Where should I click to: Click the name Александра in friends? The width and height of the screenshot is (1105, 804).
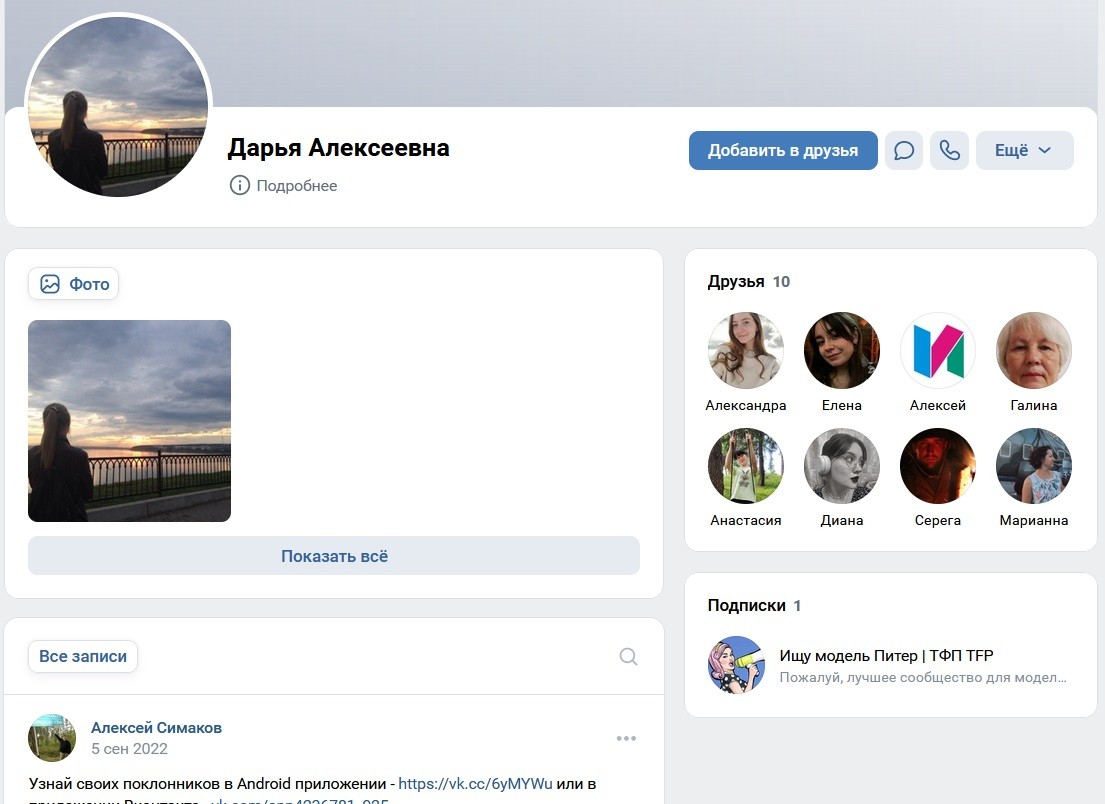pyautogui.click(x=746, y=405)
